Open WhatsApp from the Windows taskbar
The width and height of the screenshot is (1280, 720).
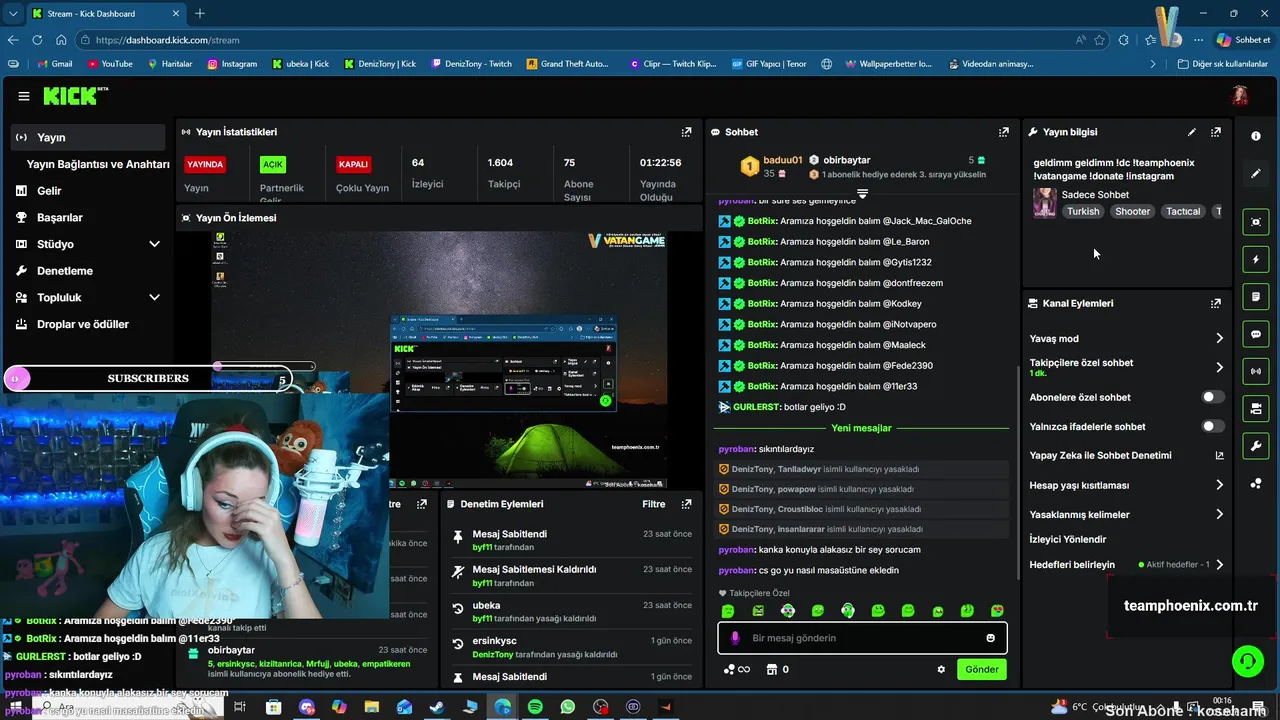[x=568, y=707]
